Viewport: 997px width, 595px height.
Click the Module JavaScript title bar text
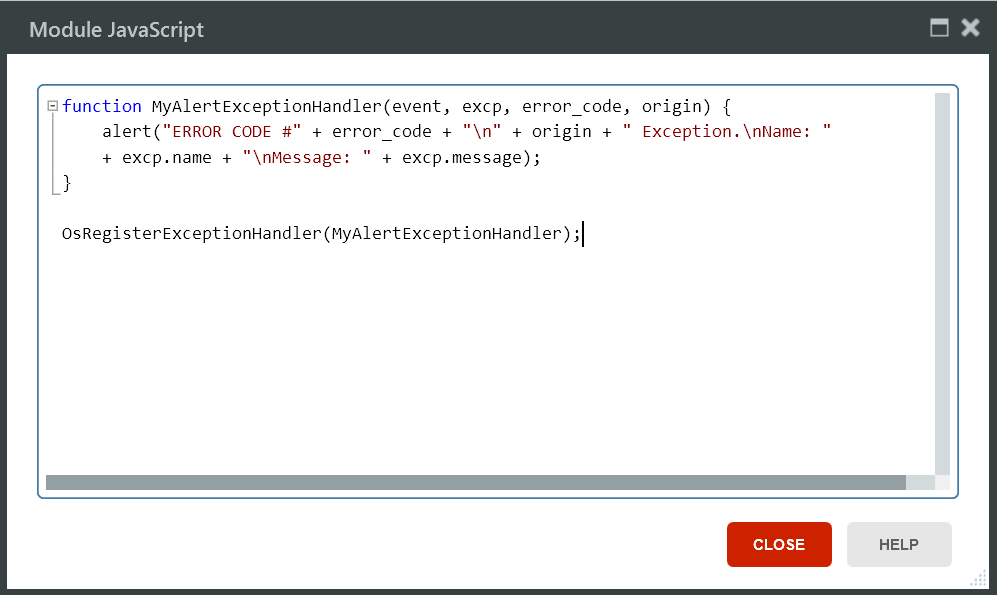[x=117, y=29]
